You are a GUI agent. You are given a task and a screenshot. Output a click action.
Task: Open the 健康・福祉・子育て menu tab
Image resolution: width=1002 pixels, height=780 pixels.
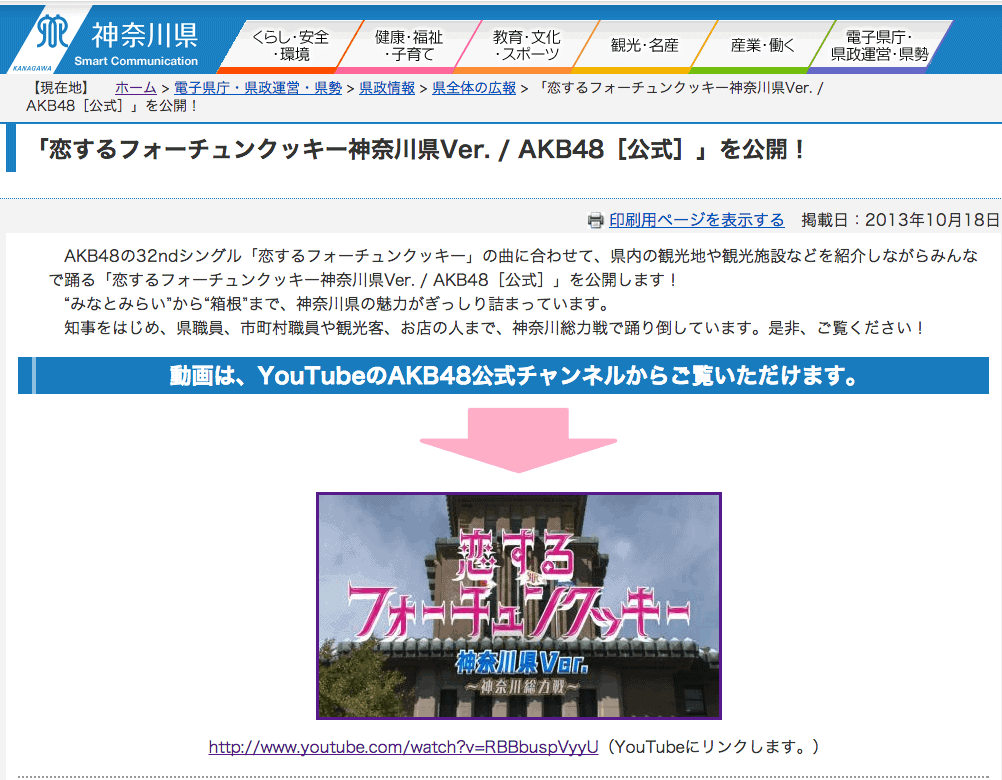pos(409,45)
